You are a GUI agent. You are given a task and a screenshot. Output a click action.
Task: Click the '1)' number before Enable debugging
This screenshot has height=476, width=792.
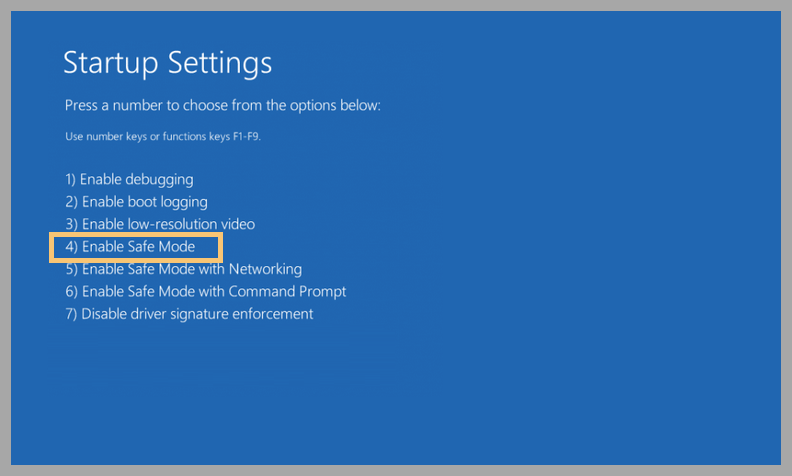pos(71,180)
